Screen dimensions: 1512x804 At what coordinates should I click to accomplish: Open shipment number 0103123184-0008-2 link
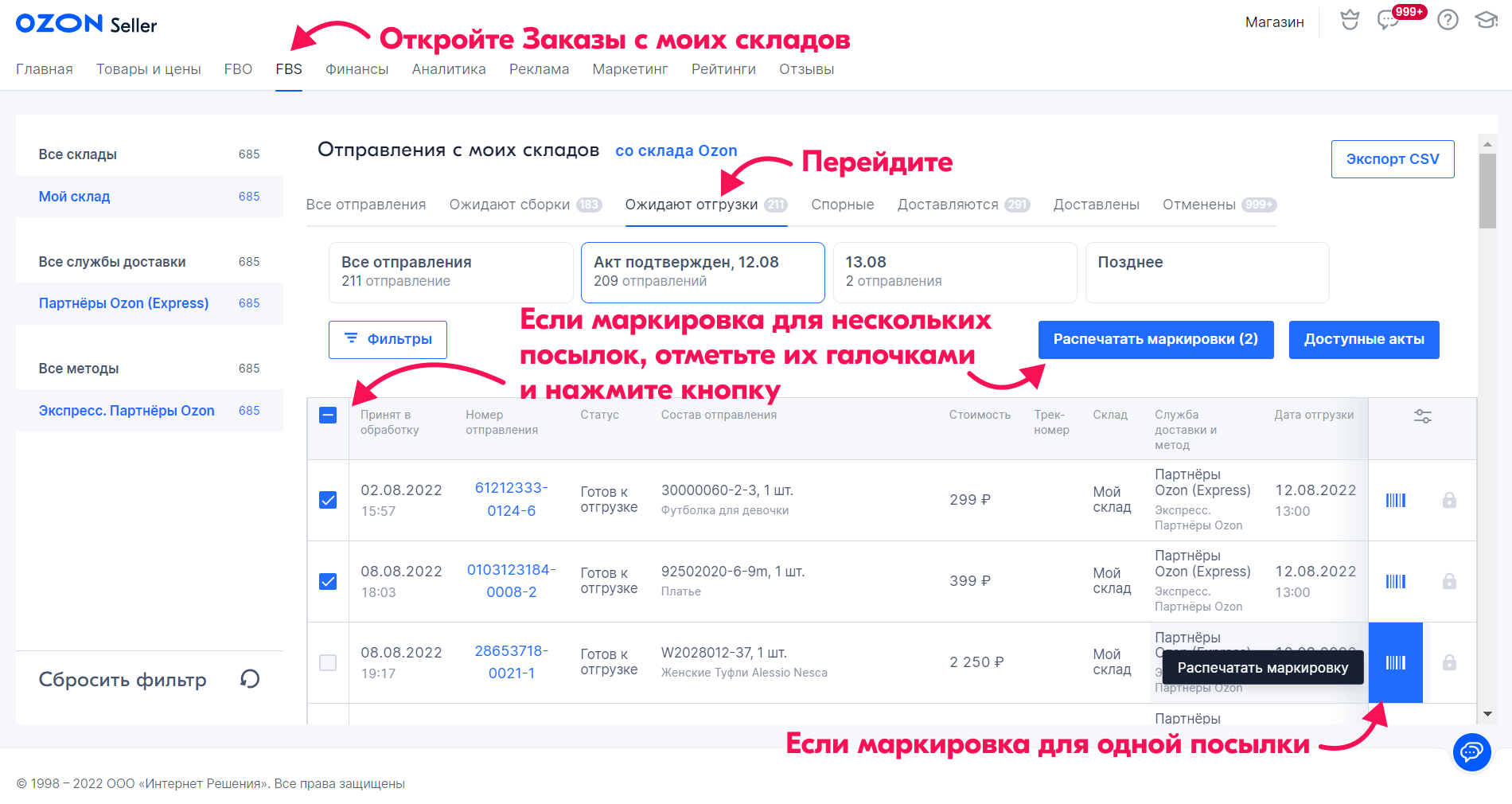(x=511, y=580)
